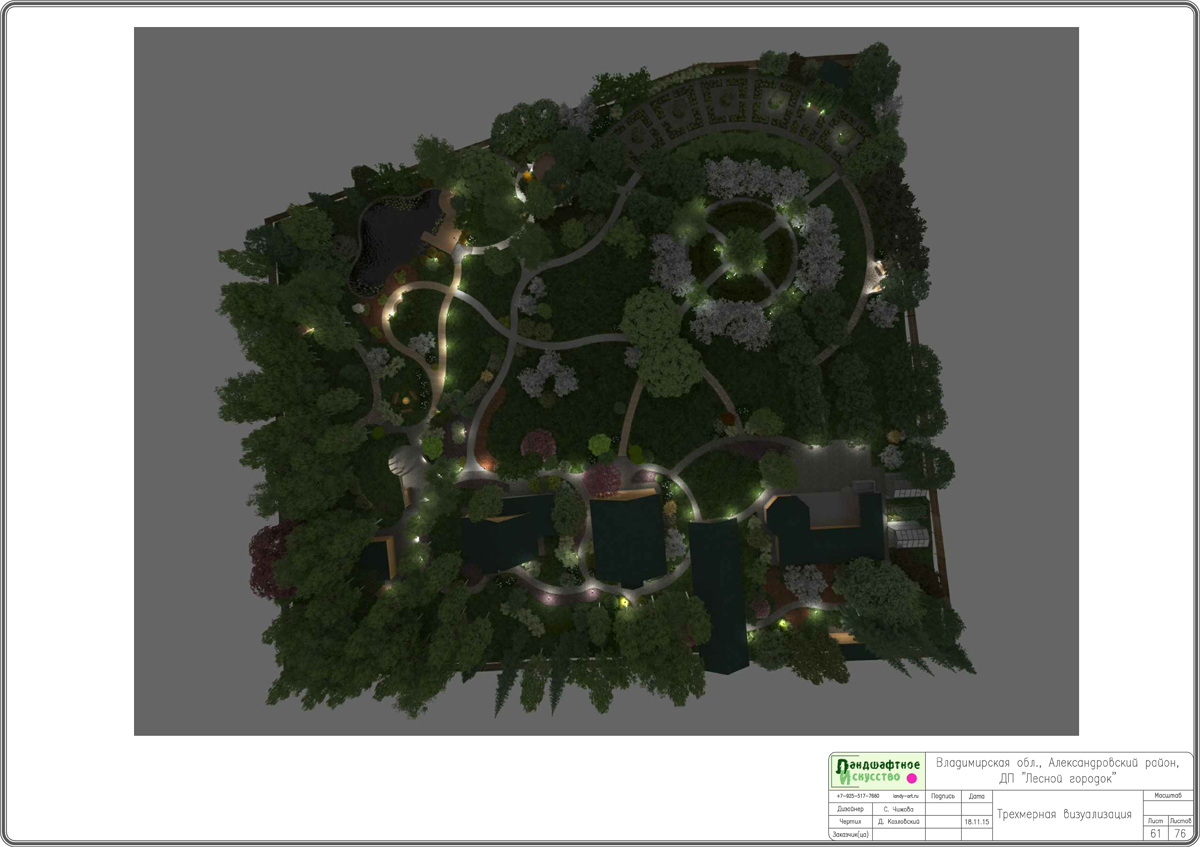
Task: Select the text "Трехмерная визуализация"
Action: (1065, 814)
